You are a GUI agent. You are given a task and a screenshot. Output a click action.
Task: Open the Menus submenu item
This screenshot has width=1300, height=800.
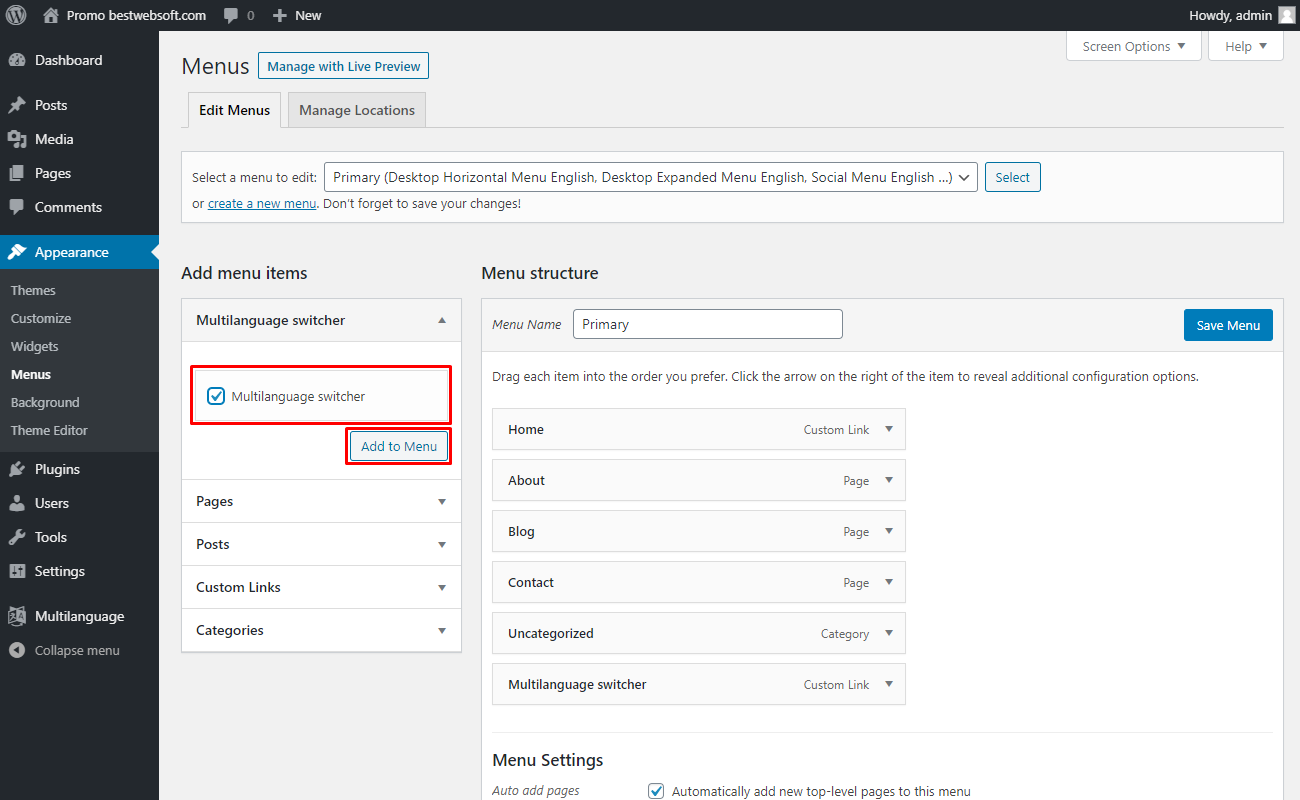click(x=31, y=374)
